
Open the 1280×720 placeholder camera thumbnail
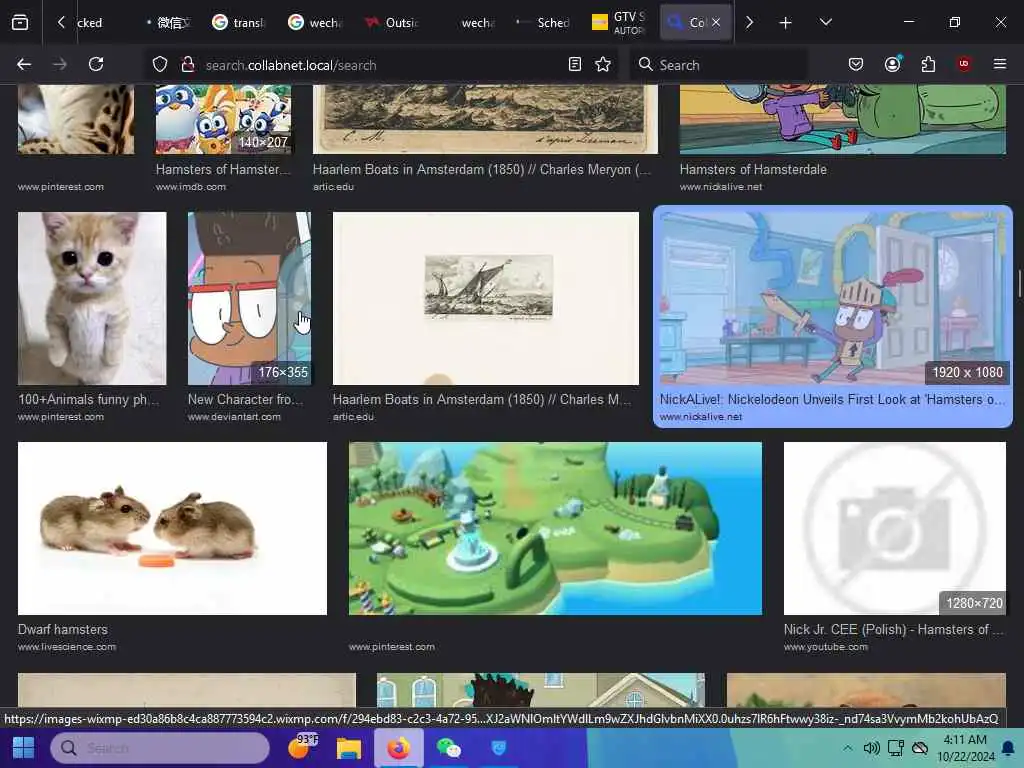895,528
